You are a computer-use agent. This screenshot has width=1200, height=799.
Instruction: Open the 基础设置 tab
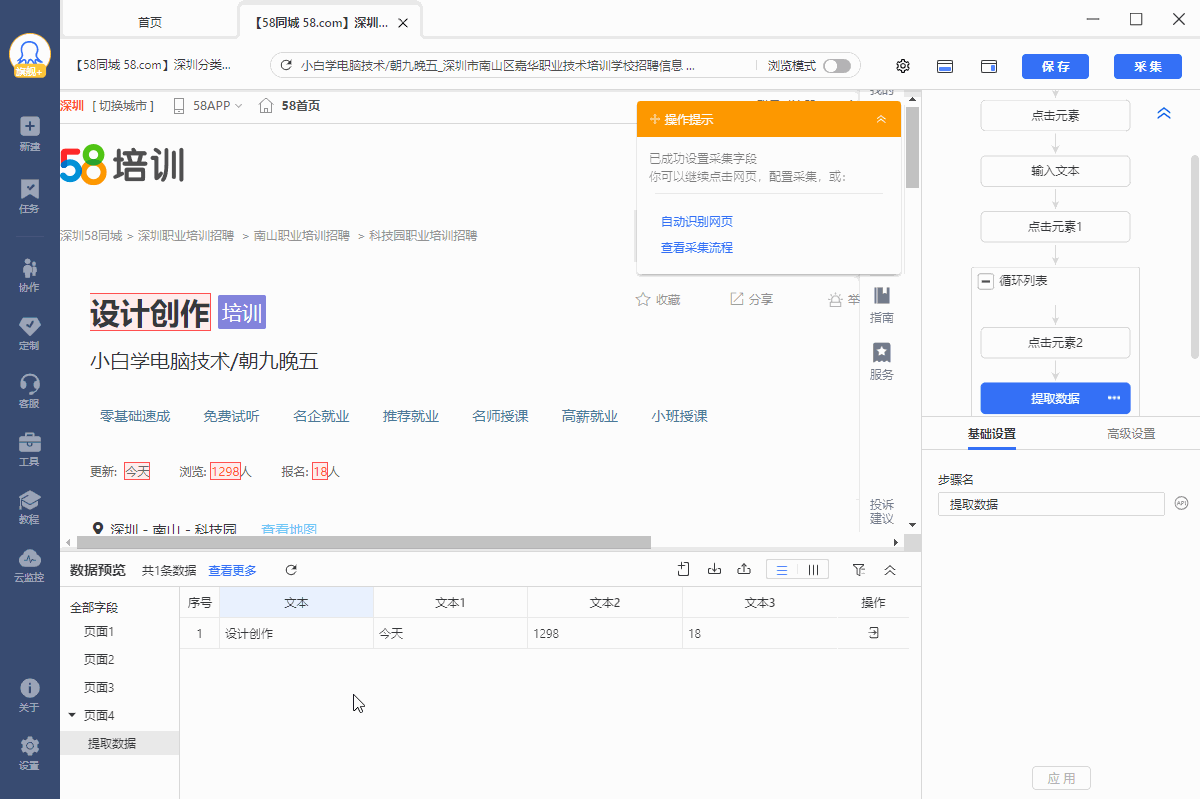tap(992, 434)
